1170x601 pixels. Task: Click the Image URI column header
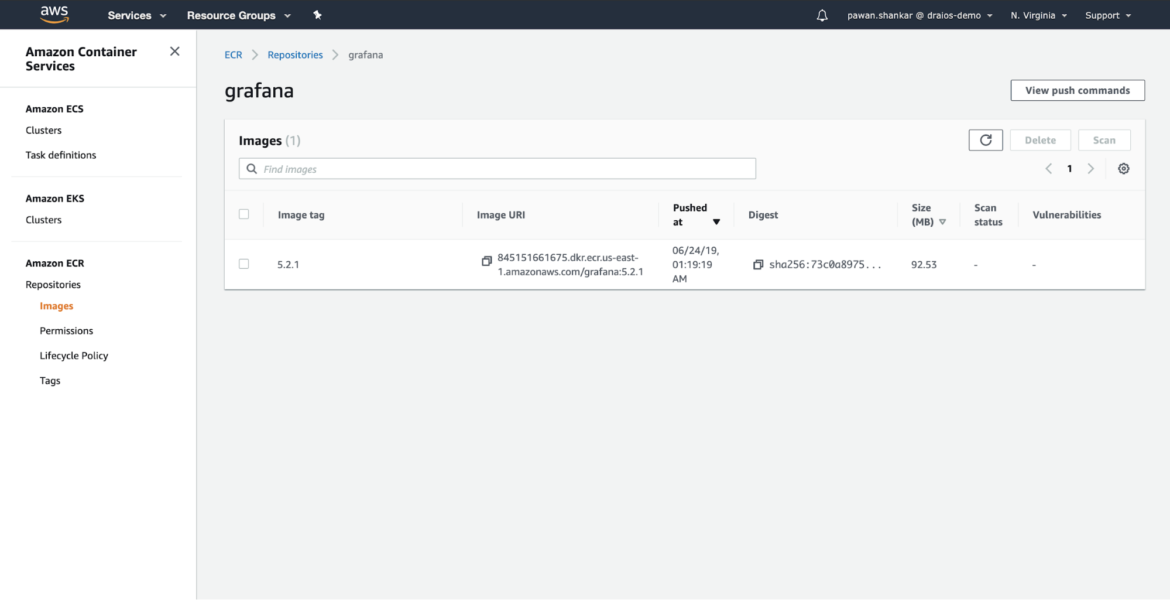(x=501, y=215)
